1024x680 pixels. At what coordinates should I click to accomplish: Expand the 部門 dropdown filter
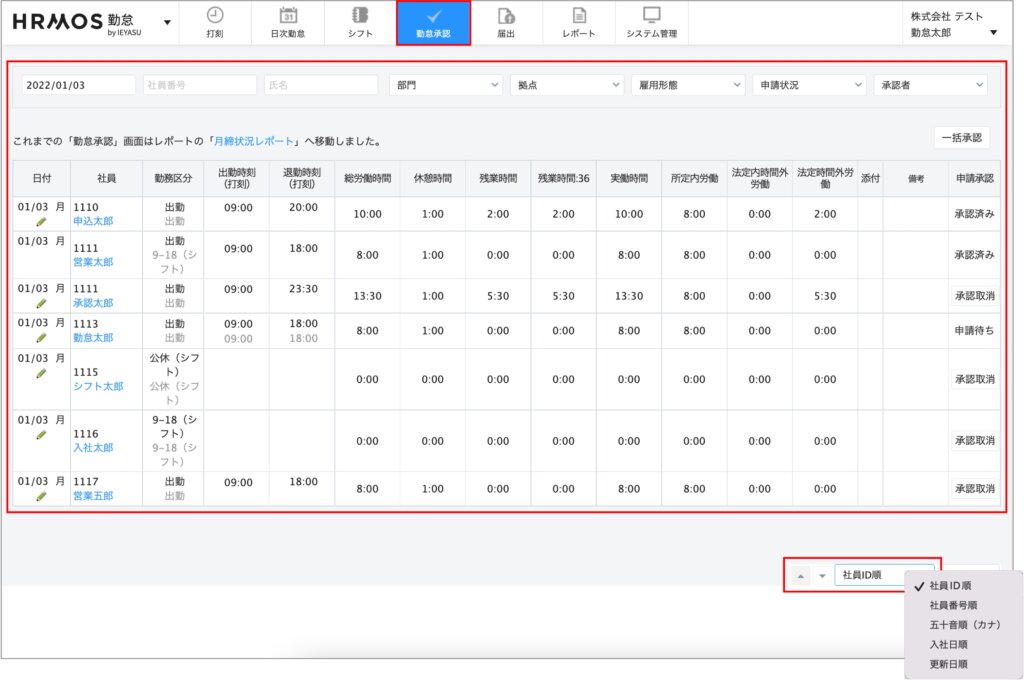(x=445, y=85)
